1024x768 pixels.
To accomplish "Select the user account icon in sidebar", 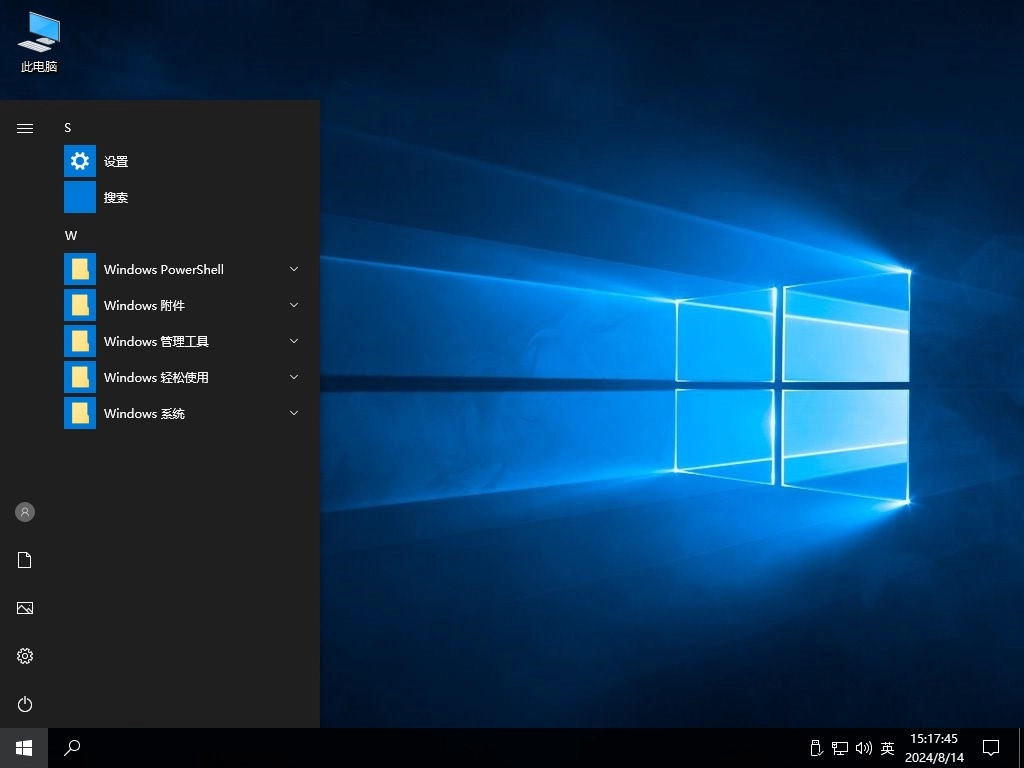I will tap(24, 512).
